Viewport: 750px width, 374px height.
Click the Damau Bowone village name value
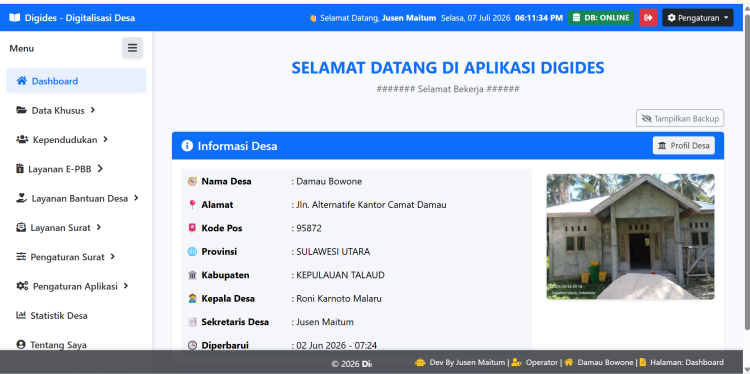(x=329, y=181)
